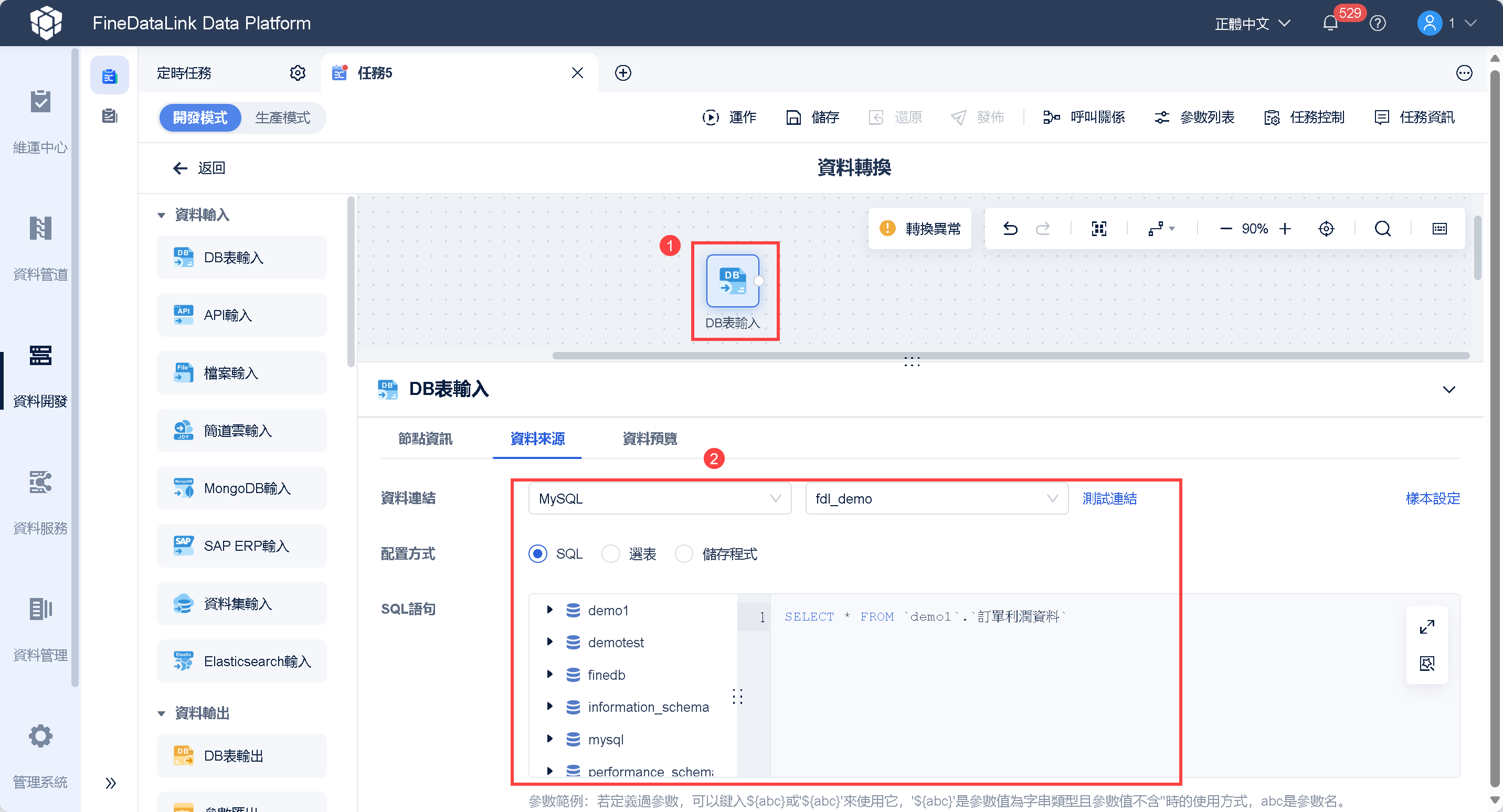This screenshot has height=812, width=1503.
Task: Open settings gear beside 定時任務
Action: 298,73
